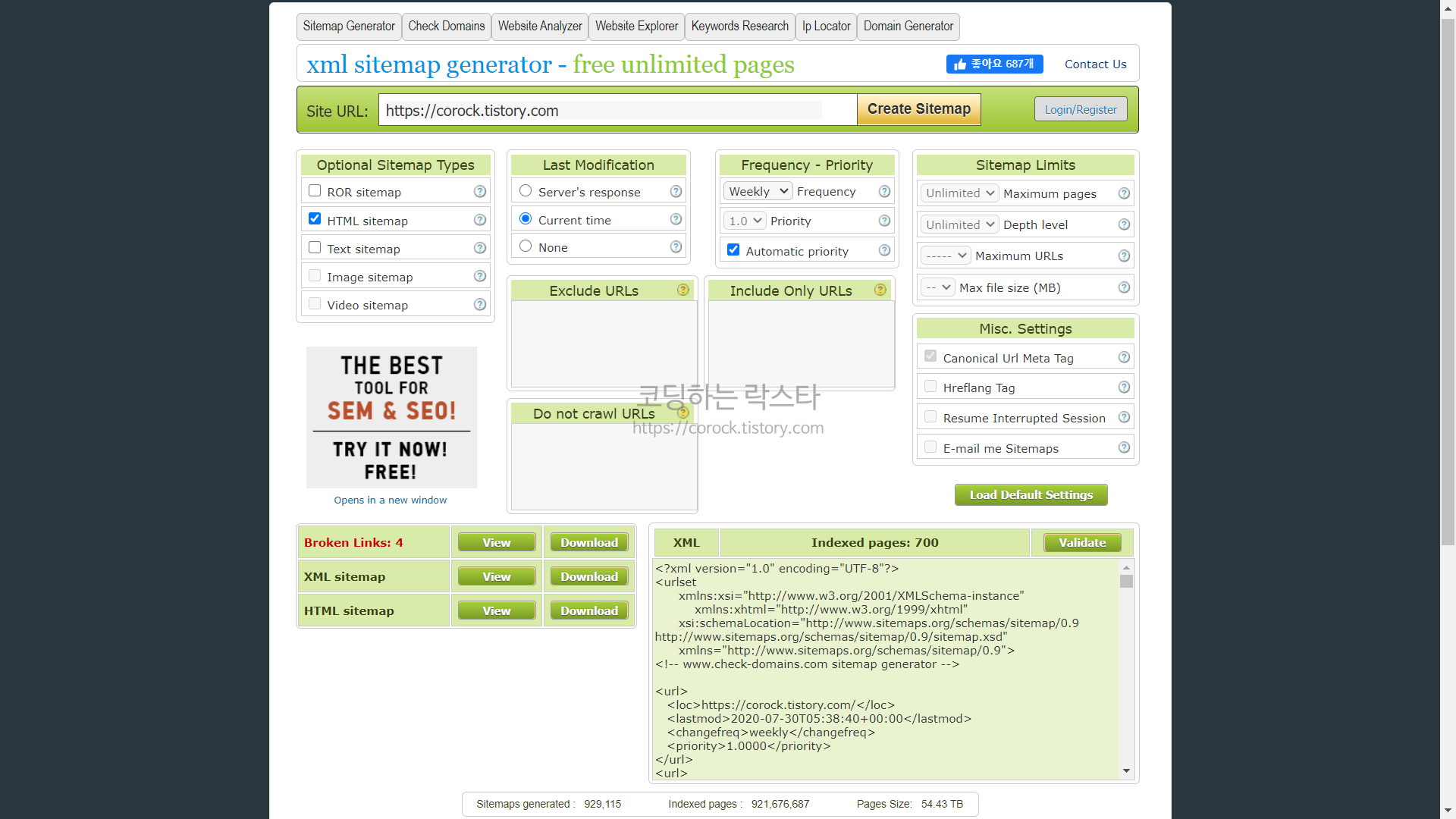Select None for last modification

click(526, 246)
